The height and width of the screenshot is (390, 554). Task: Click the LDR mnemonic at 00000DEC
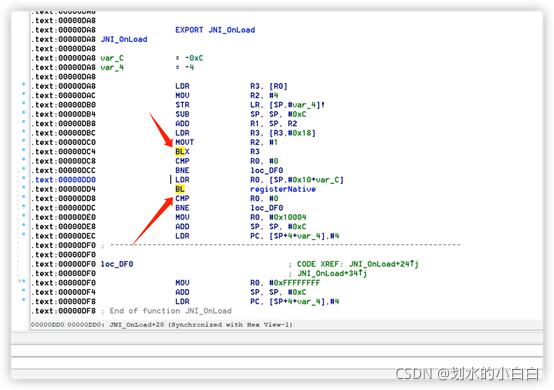tap(182, 236)
